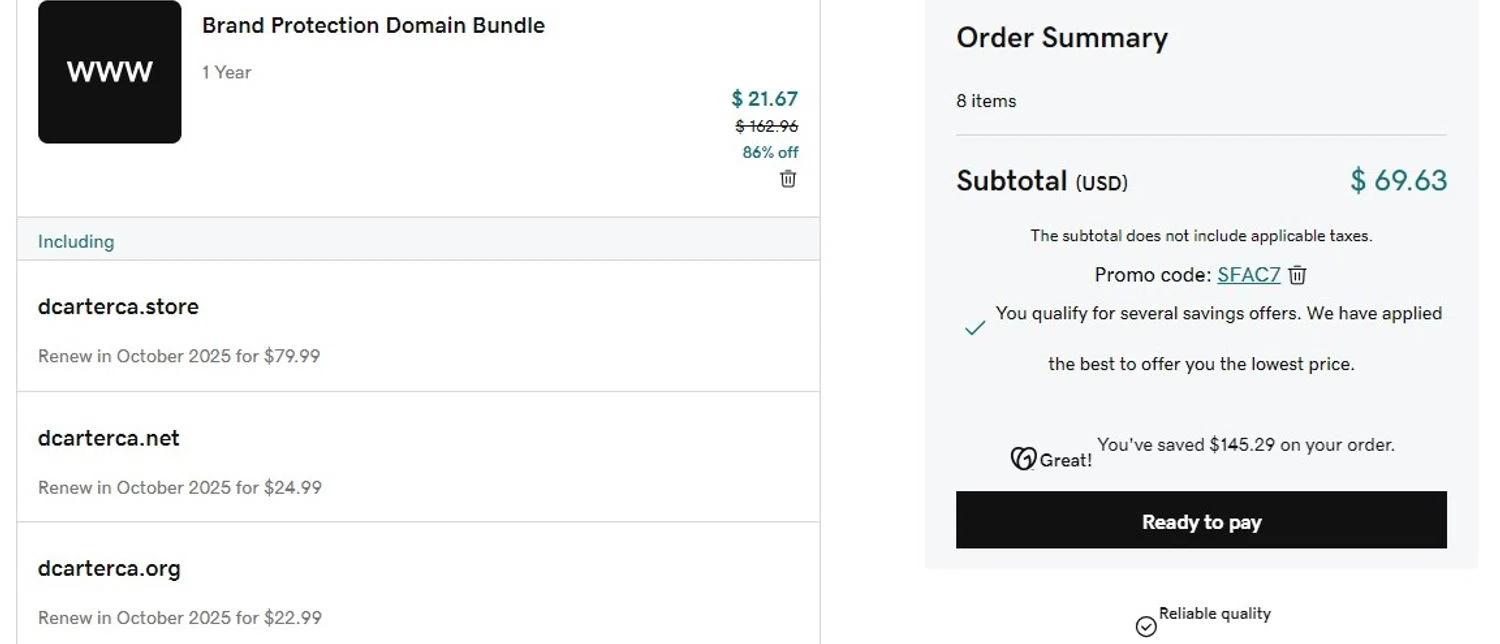Viewport: 1500px width, 644px height.
Task: Click the $ 21.67 bundle price
Action: 764,98
